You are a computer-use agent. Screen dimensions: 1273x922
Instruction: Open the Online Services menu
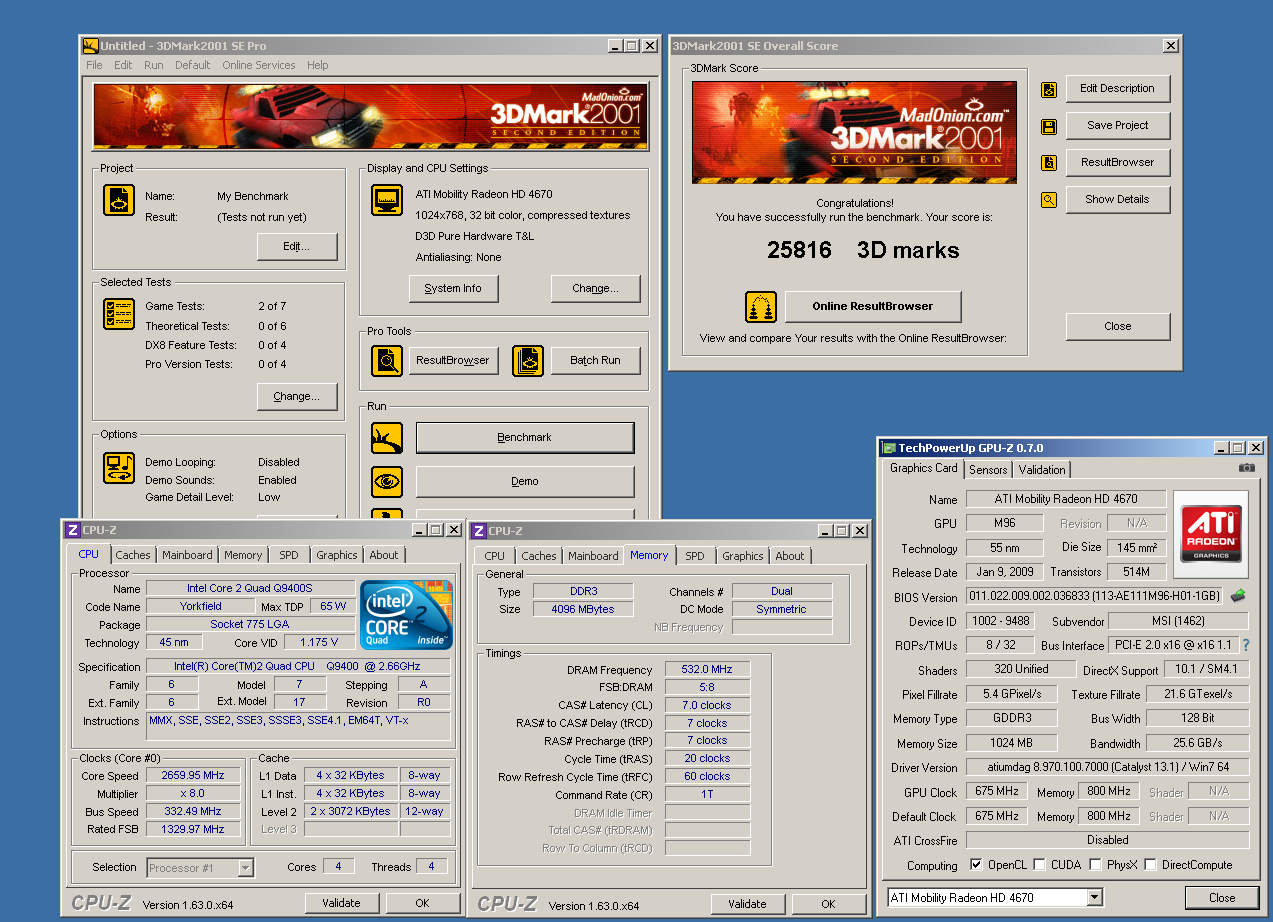click(259, 65)
